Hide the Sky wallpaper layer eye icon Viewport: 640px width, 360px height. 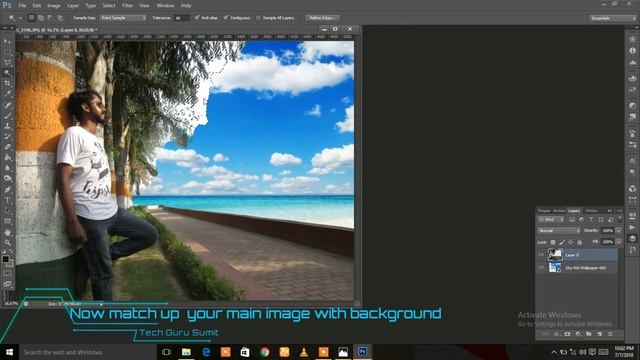(x=541, y=268)
